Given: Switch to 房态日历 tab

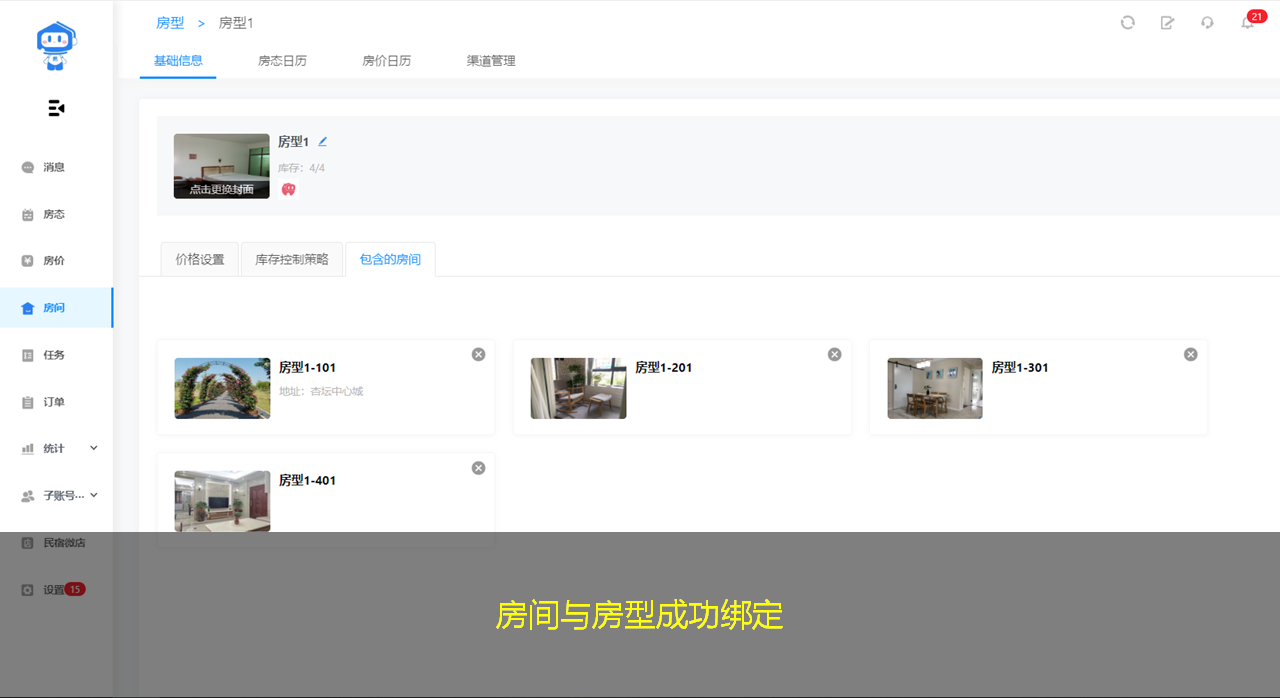Looking at the screenshot, I should point(282,61).
